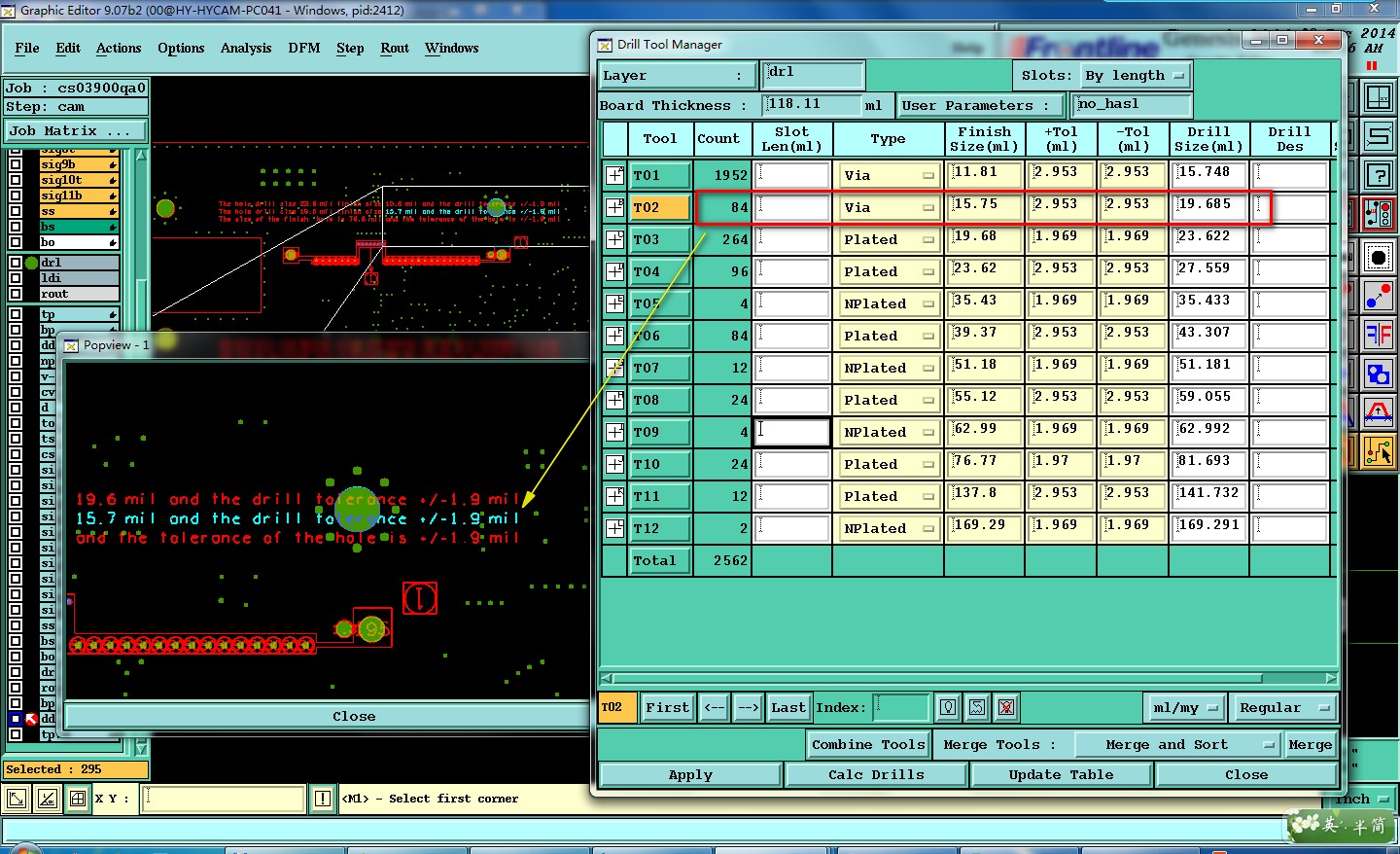This screenshot has width=1400, height=854.
Task: Click the red trapezoid measure icon
Action: (x=1379, y=412)
